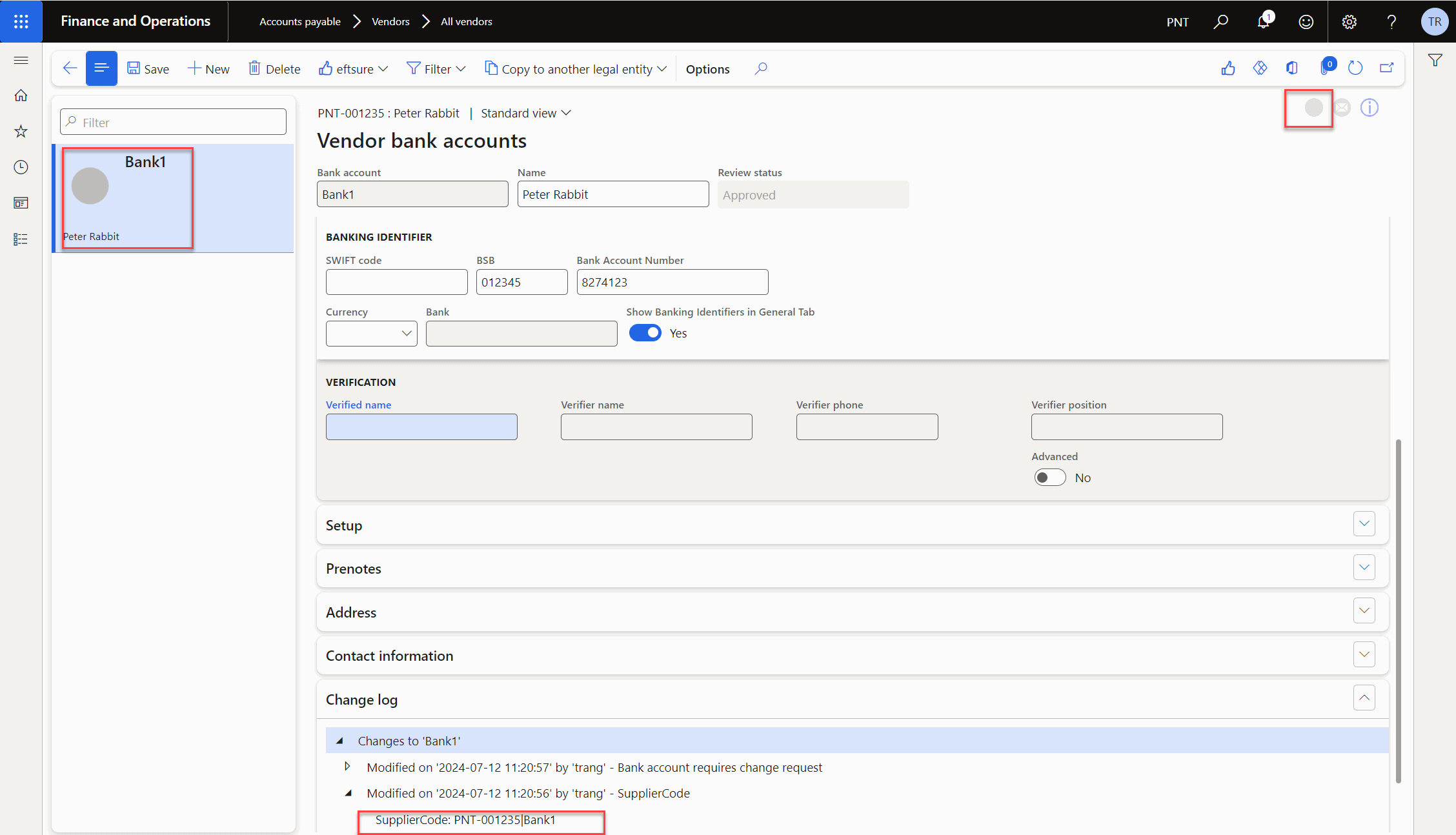
Task: Open the Options tab
Action: [708, 69]
